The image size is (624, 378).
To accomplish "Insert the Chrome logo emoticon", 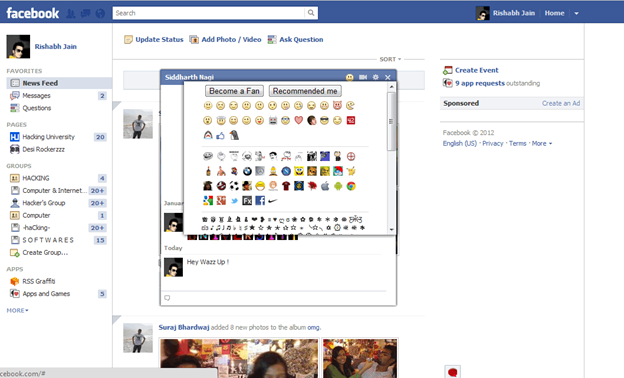I will 351,186.
